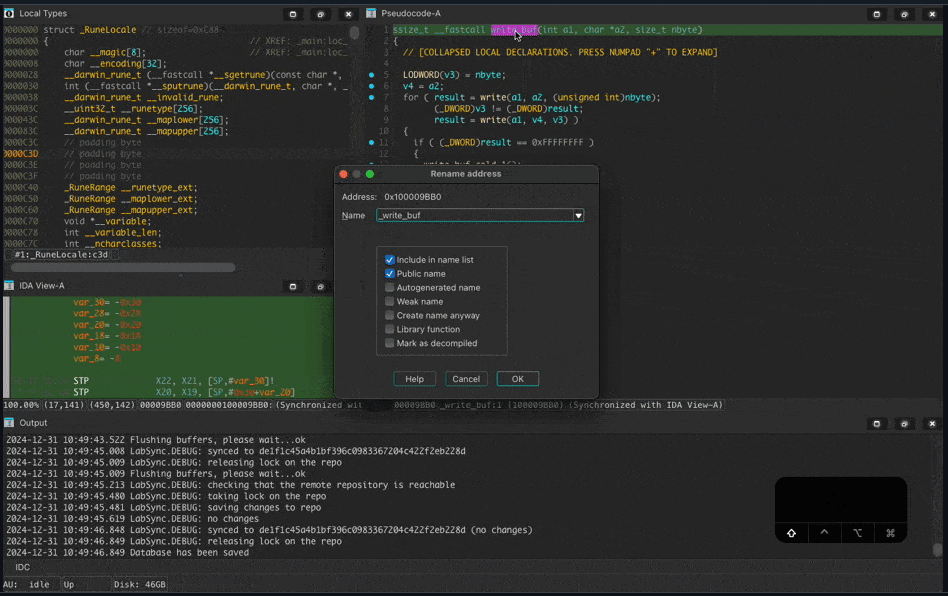Float the Pseudocode-A panel
The image size is (948, 596).
click(905, 14)
